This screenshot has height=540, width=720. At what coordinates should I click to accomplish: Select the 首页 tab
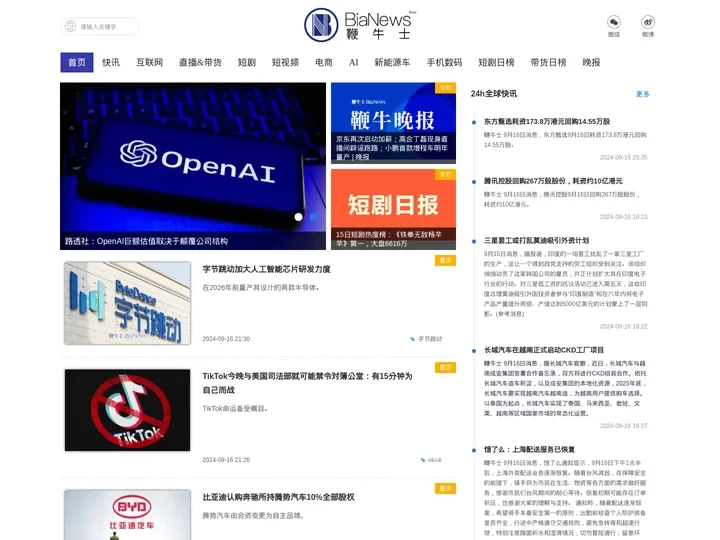77,62
